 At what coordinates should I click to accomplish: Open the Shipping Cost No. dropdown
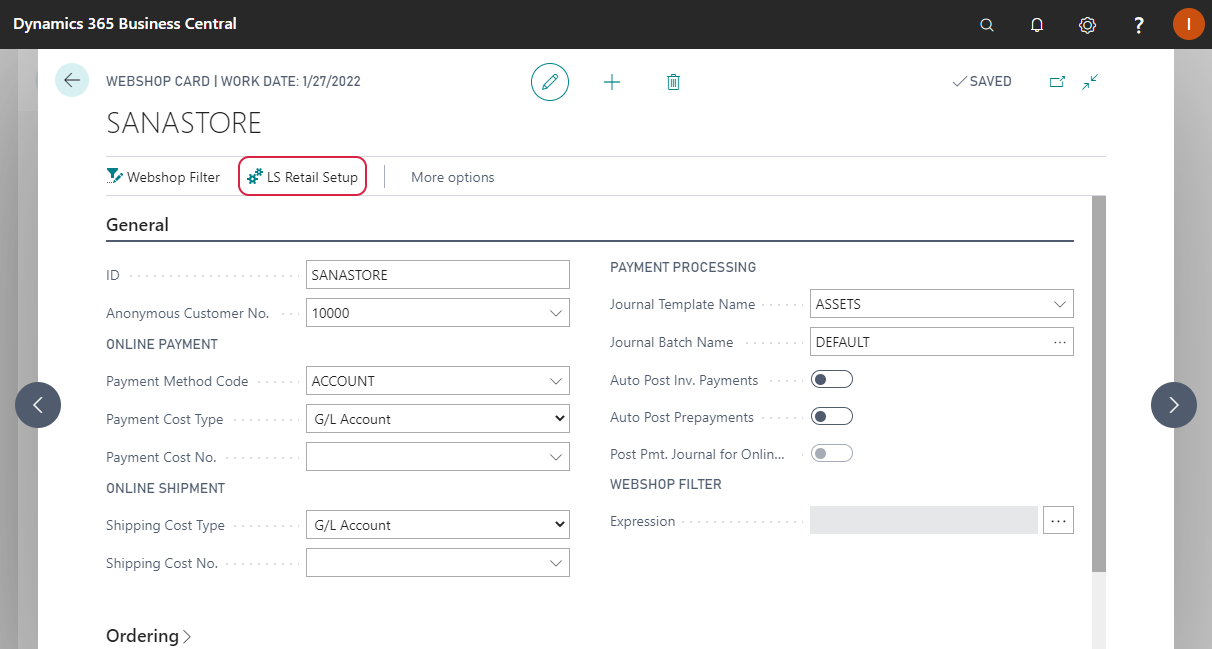557,563
